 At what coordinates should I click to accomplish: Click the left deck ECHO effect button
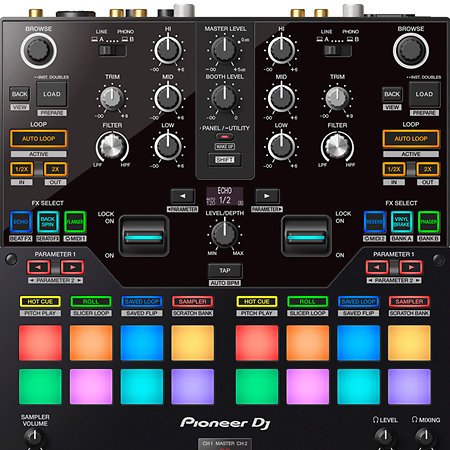click(x=21, y=222)
